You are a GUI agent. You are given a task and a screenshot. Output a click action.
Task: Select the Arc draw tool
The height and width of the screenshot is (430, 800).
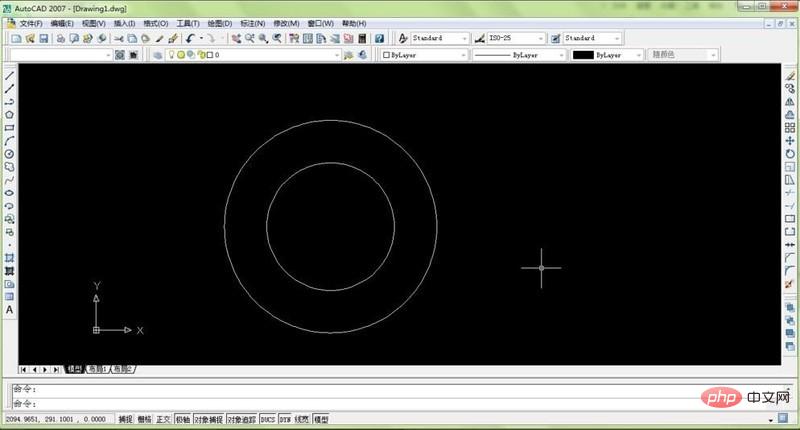(x=9, y=141)
